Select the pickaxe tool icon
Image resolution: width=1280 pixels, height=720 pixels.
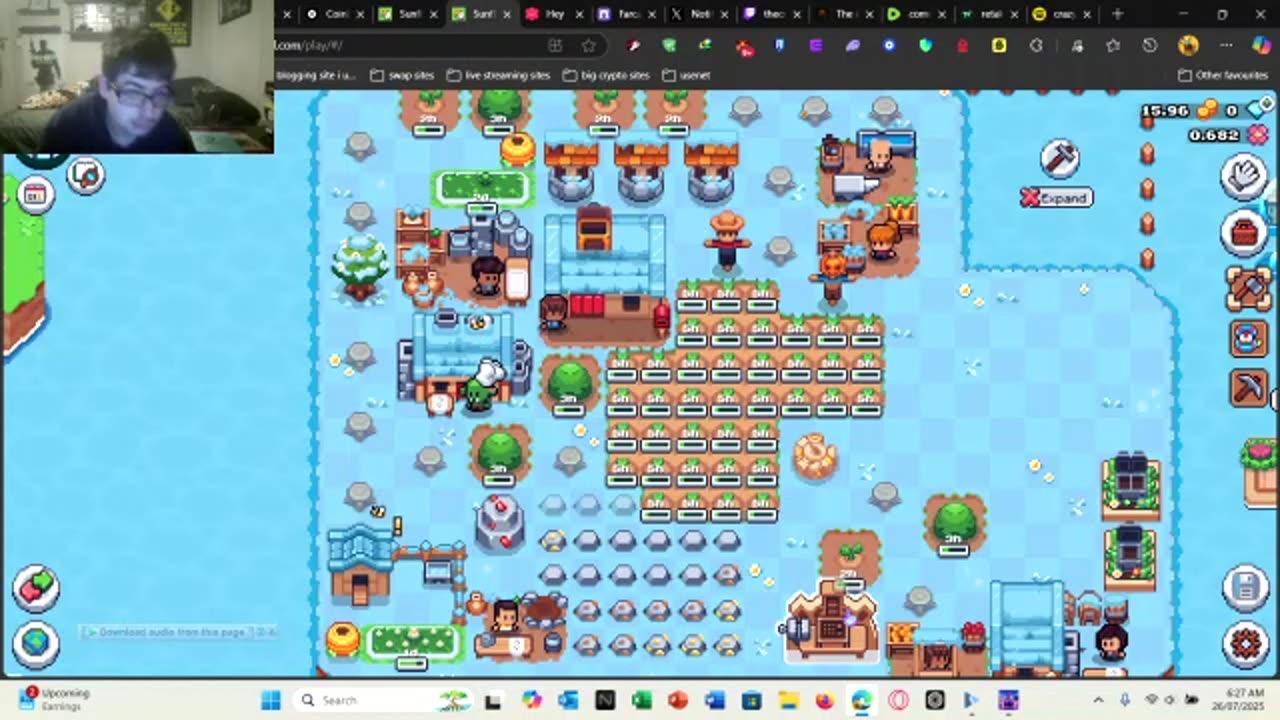pyautogui.click(x=1248, y=388)
